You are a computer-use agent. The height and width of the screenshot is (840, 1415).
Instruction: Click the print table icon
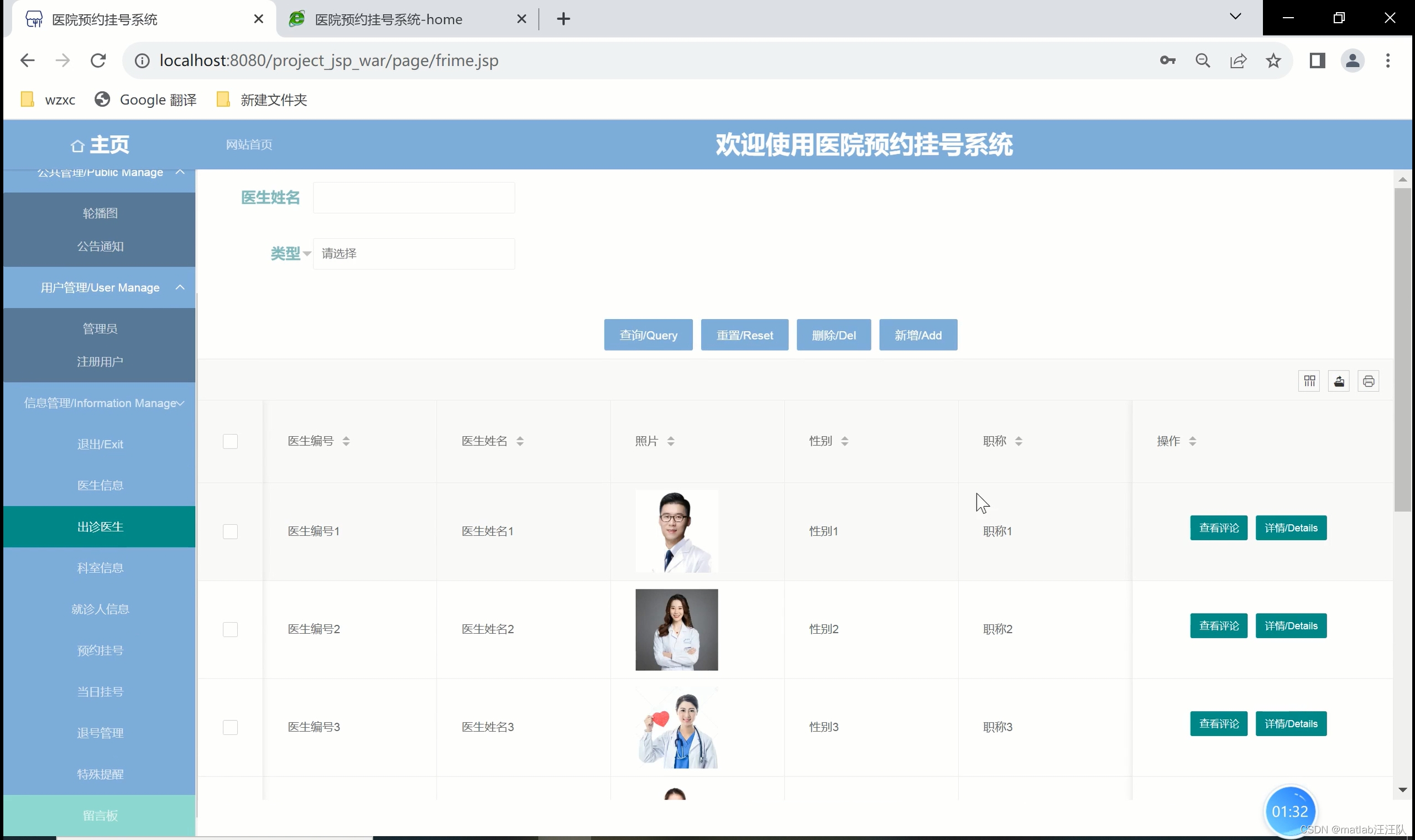[x=1368, y=381]
